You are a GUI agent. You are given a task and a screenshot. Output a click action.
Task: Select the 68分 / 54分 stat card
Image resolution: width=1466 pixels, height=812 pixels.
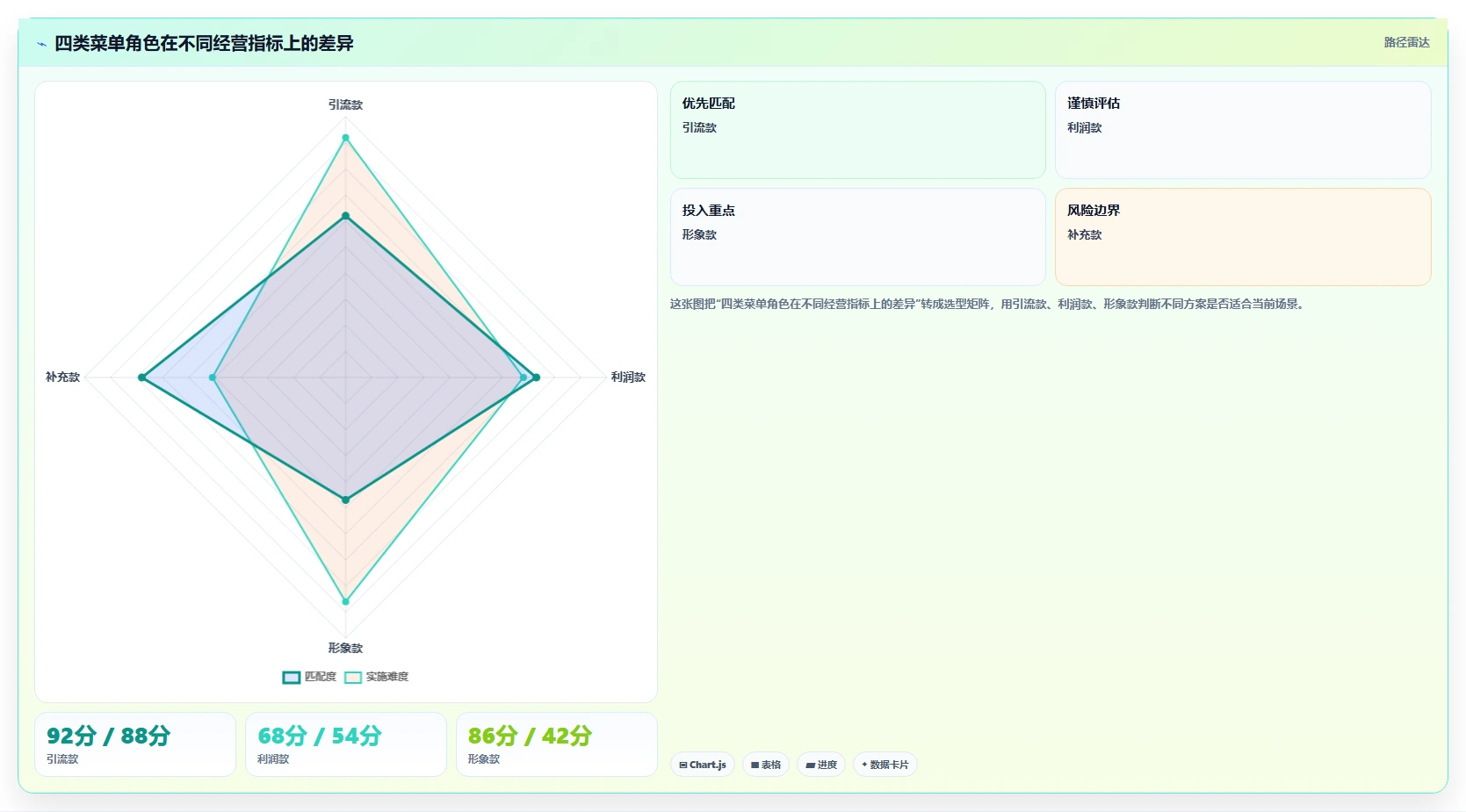[x=346, y=744]
